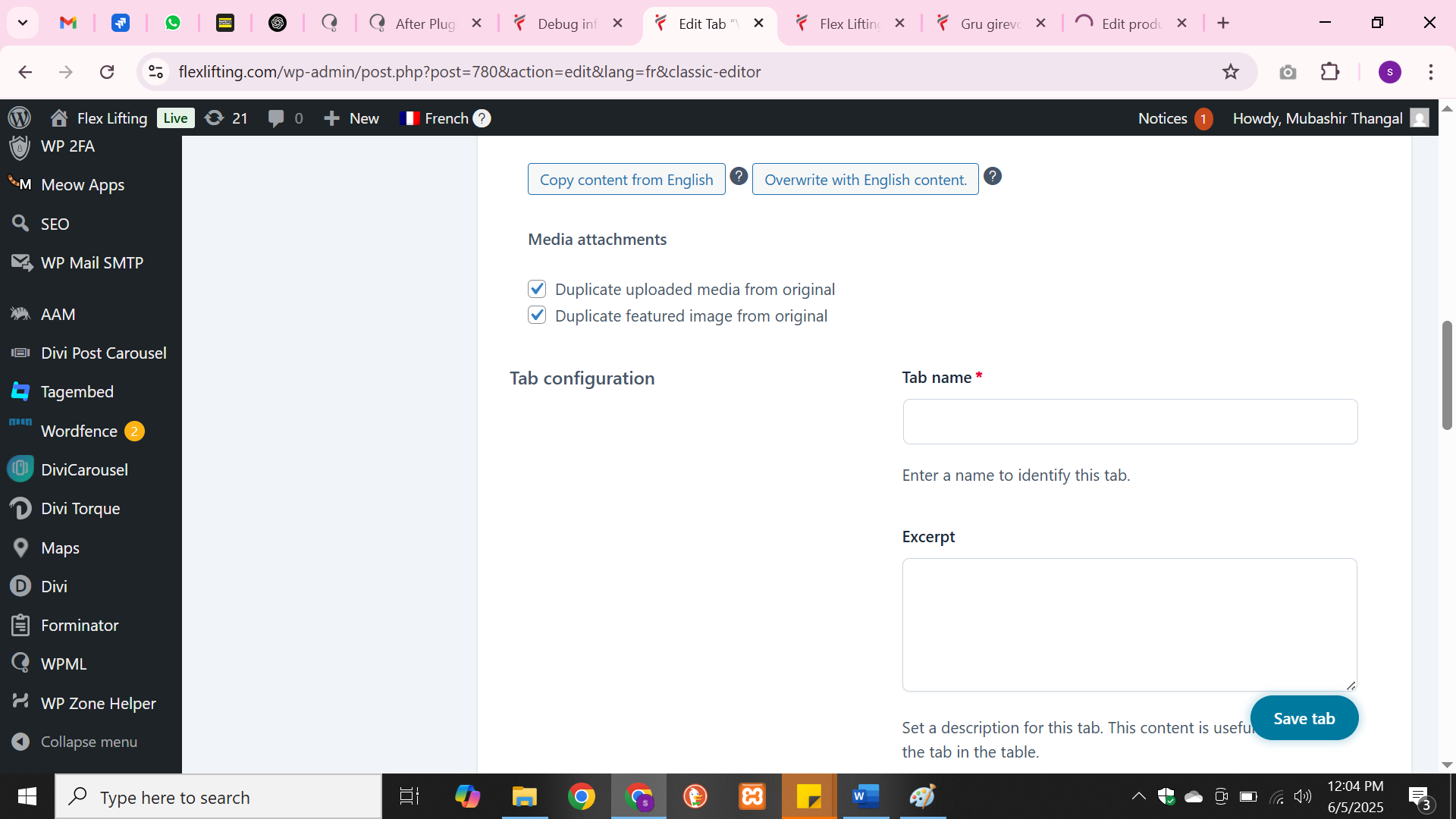Switch to Edit produ browser tab
Screen dimensions: 1456x819
[x=1131, y=24]
